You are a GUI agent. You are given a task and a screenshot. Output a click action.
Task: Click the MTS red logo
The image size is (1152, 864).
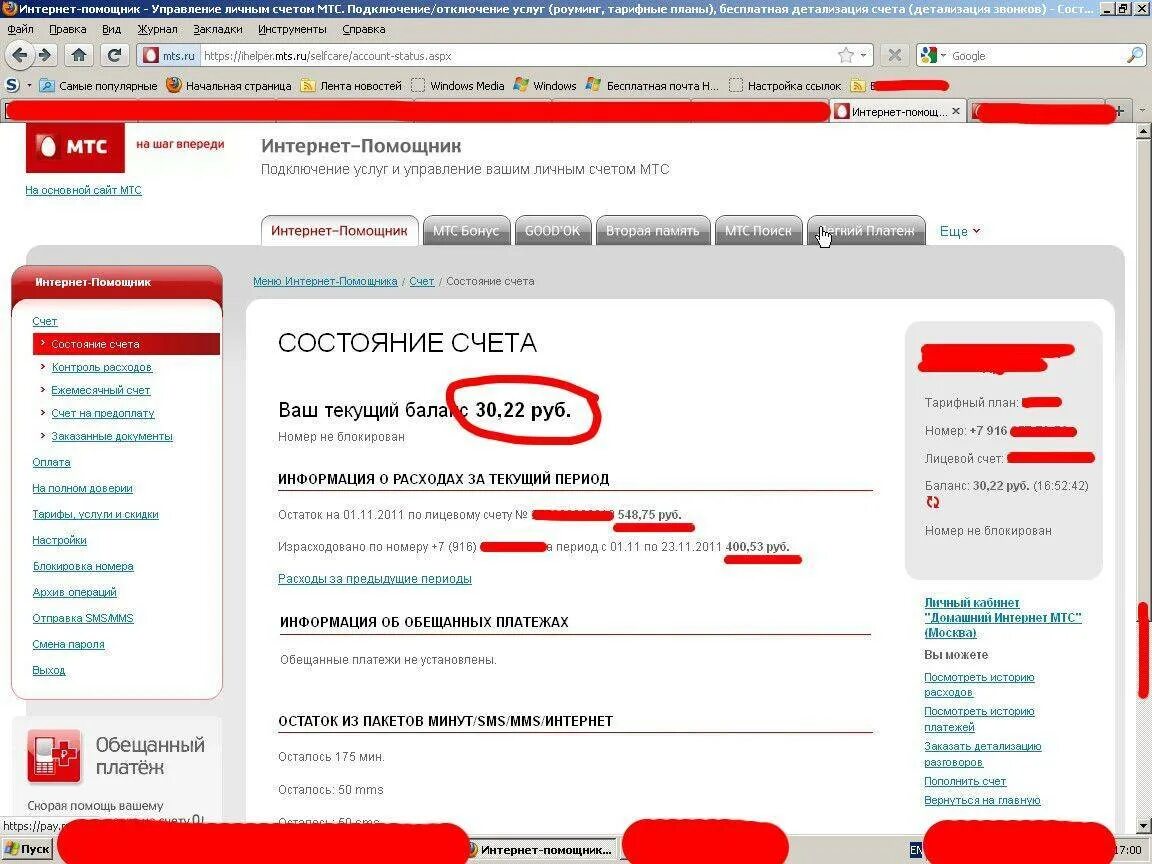click(x=75, y=147)
